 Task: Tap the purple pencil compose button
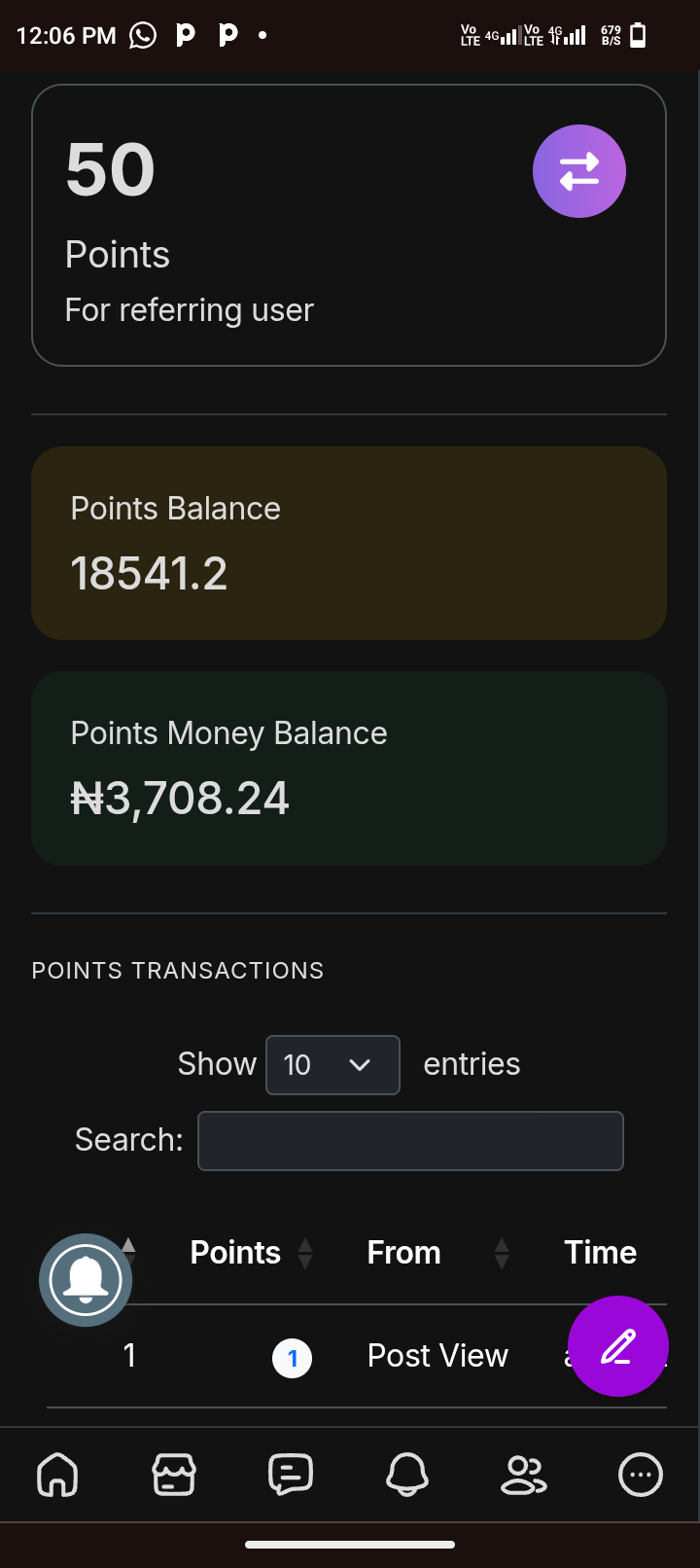point(617,1346)
